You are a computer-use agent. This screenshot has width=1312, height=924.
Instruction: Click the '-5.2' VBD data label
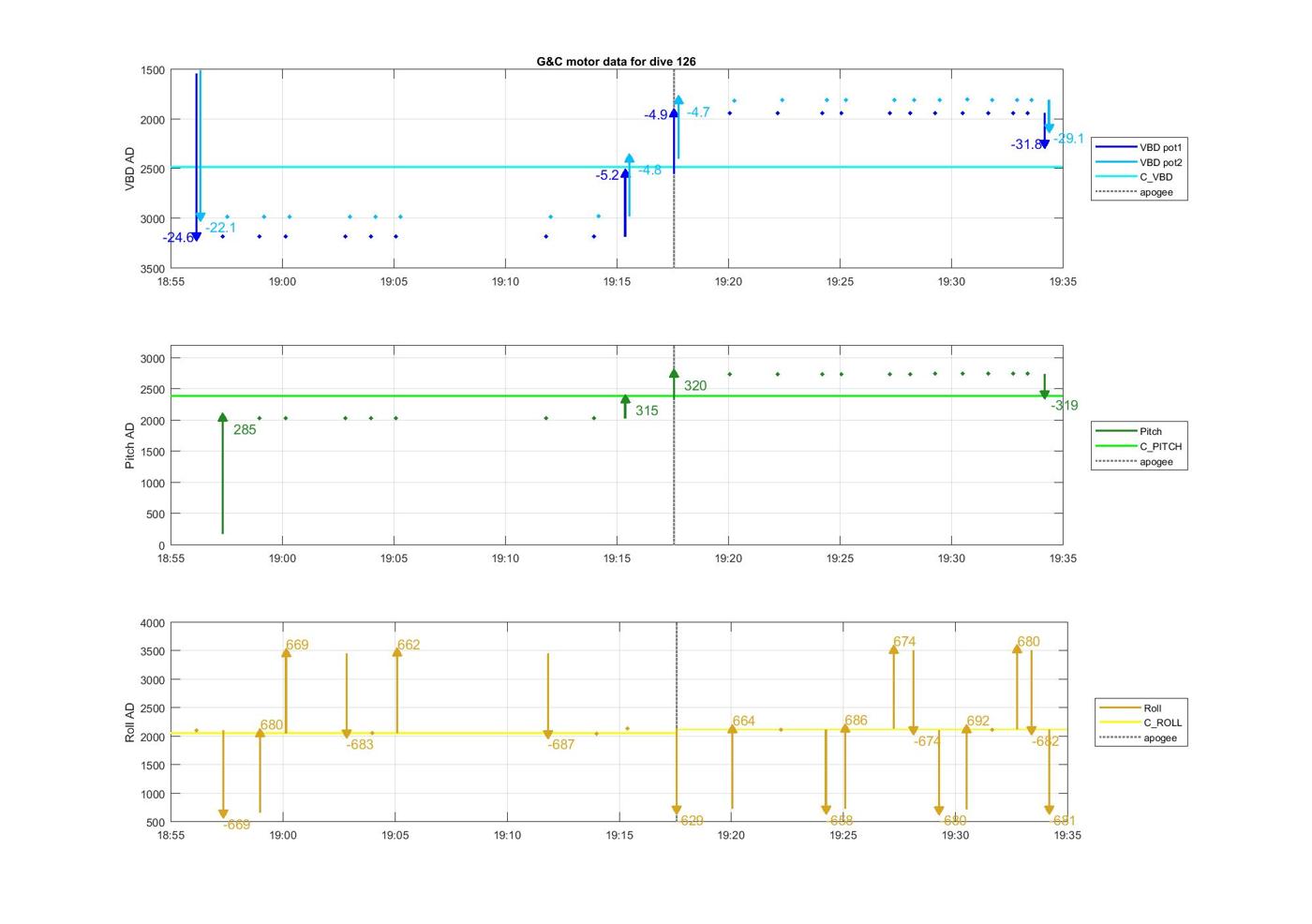[607, 175]
